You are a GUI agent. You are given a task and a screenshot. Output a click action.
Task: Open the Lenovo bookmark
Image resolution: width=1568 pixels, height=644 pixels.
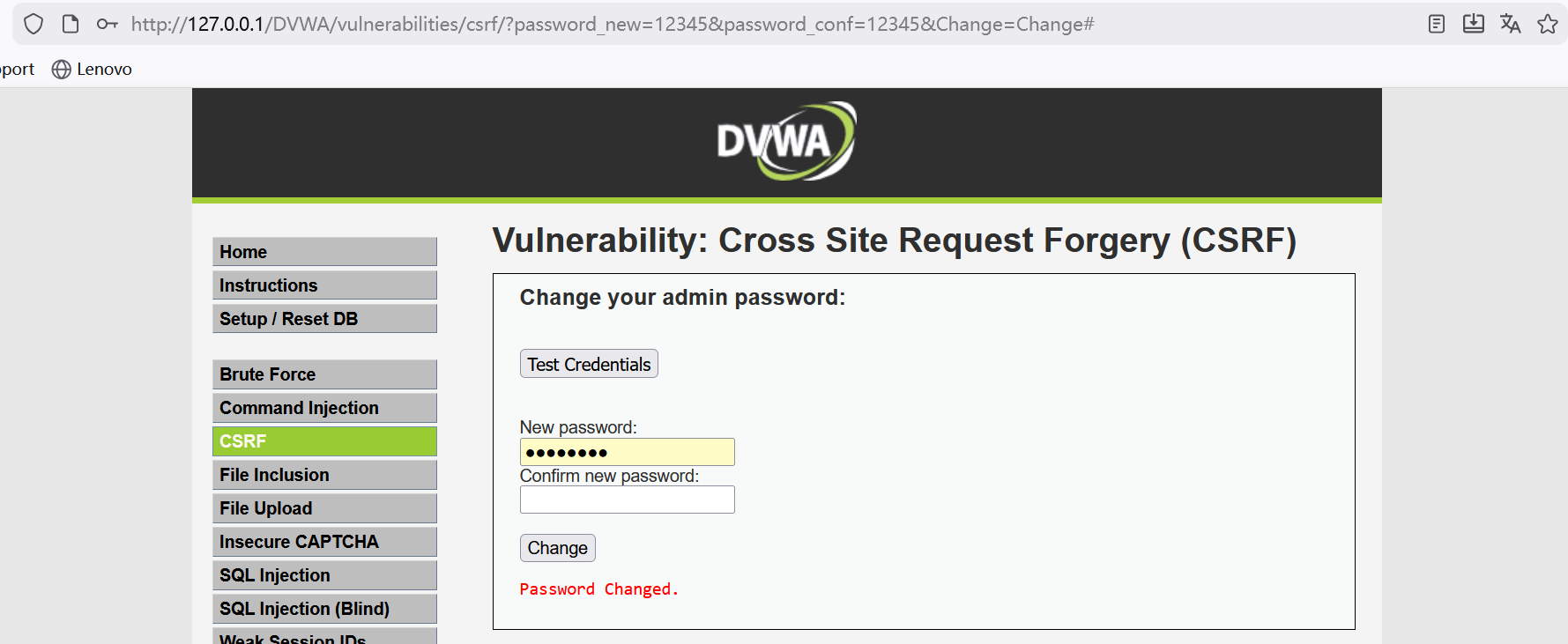(x=93, y=69)
